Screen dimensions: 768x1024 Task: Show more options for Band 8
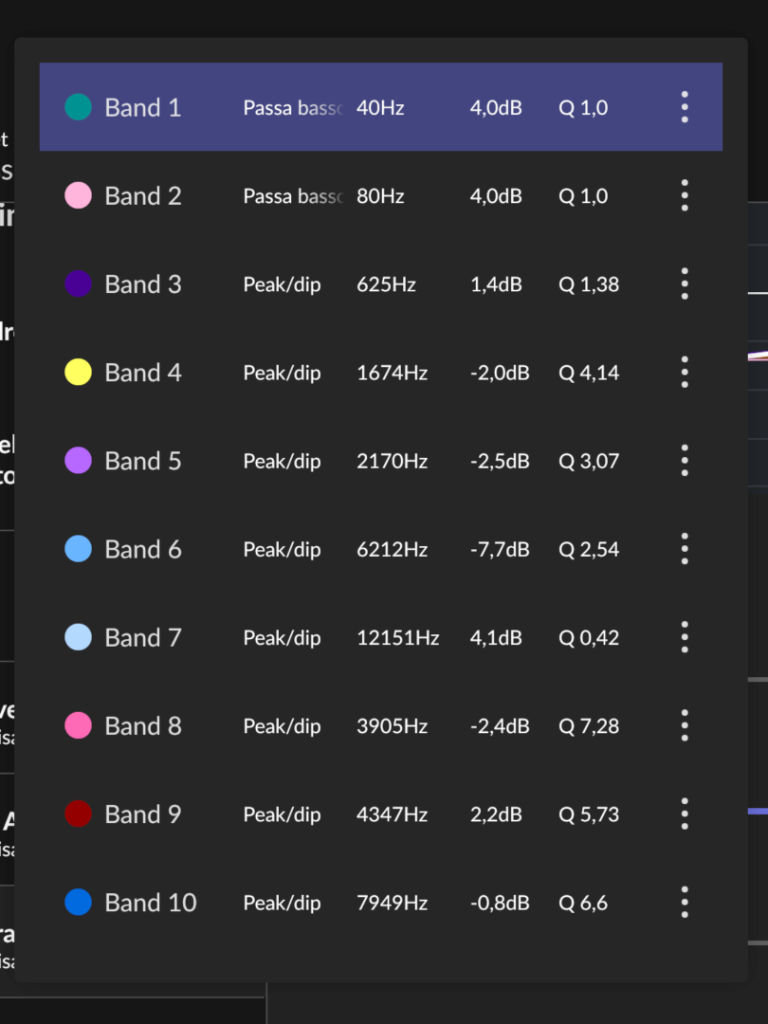pos(684,726)
